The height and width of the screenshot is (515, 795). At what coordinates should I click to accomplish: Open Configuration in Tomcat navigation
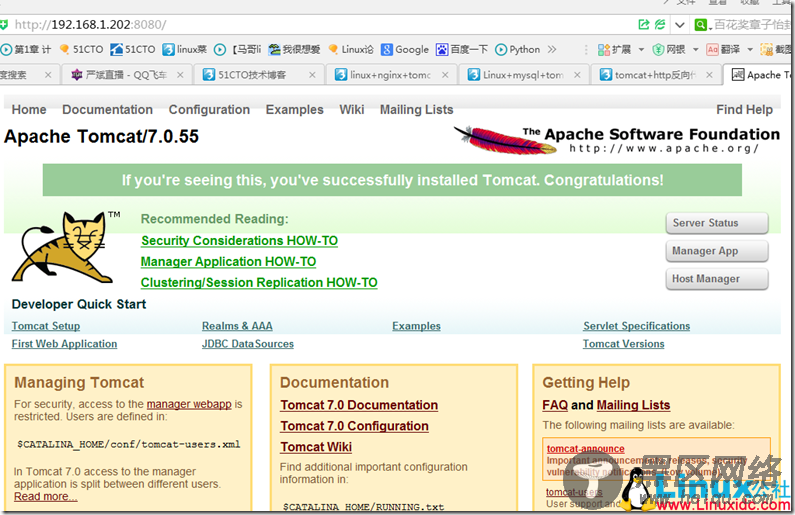point(209,109)
